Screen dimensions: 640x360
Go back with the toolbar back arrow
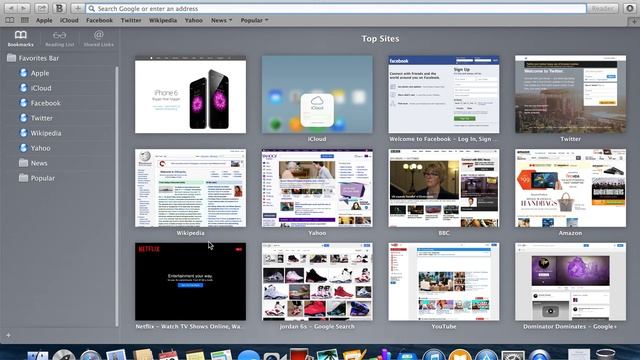(x=11, y=8)
